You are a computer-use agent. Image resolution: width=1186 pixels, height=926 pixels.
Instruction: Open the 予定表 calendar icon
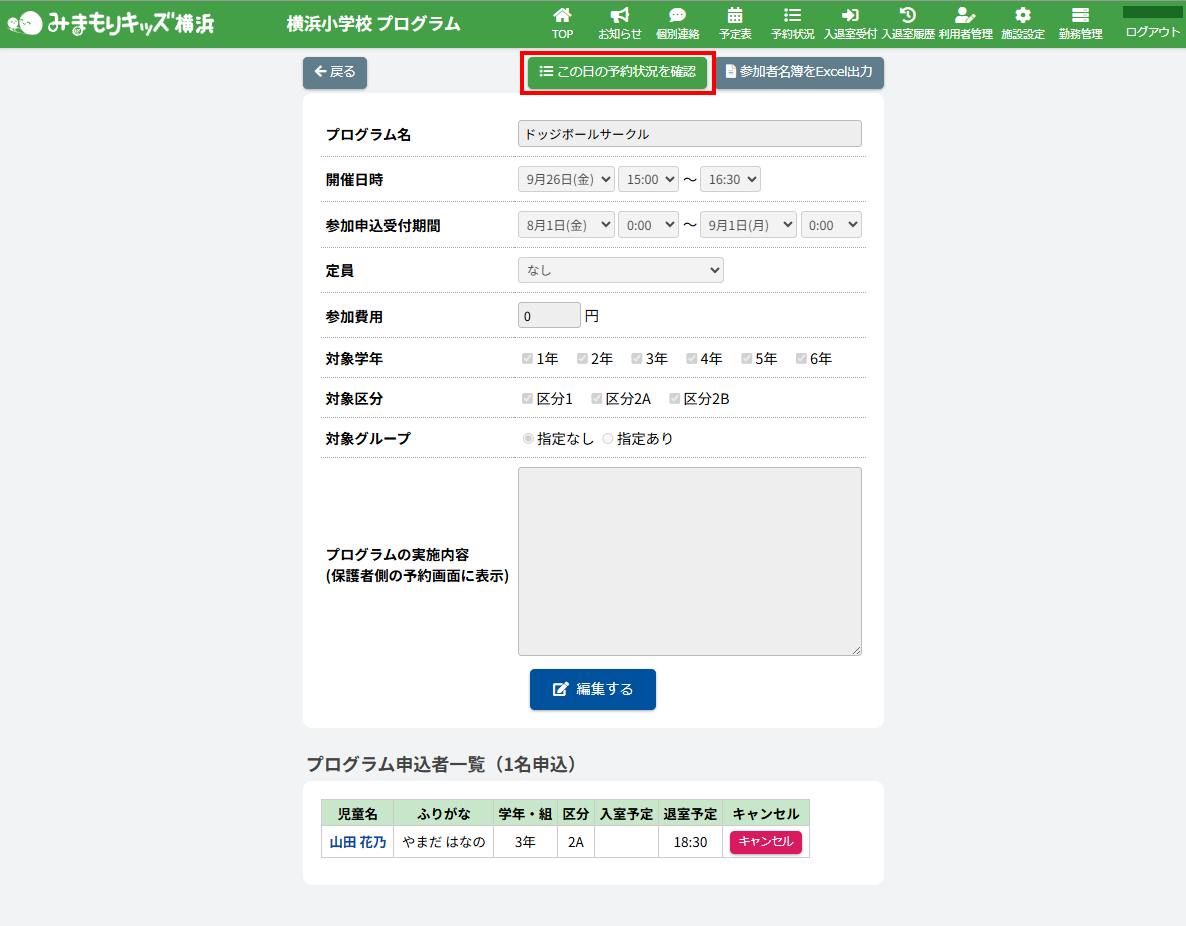[735, 15]
